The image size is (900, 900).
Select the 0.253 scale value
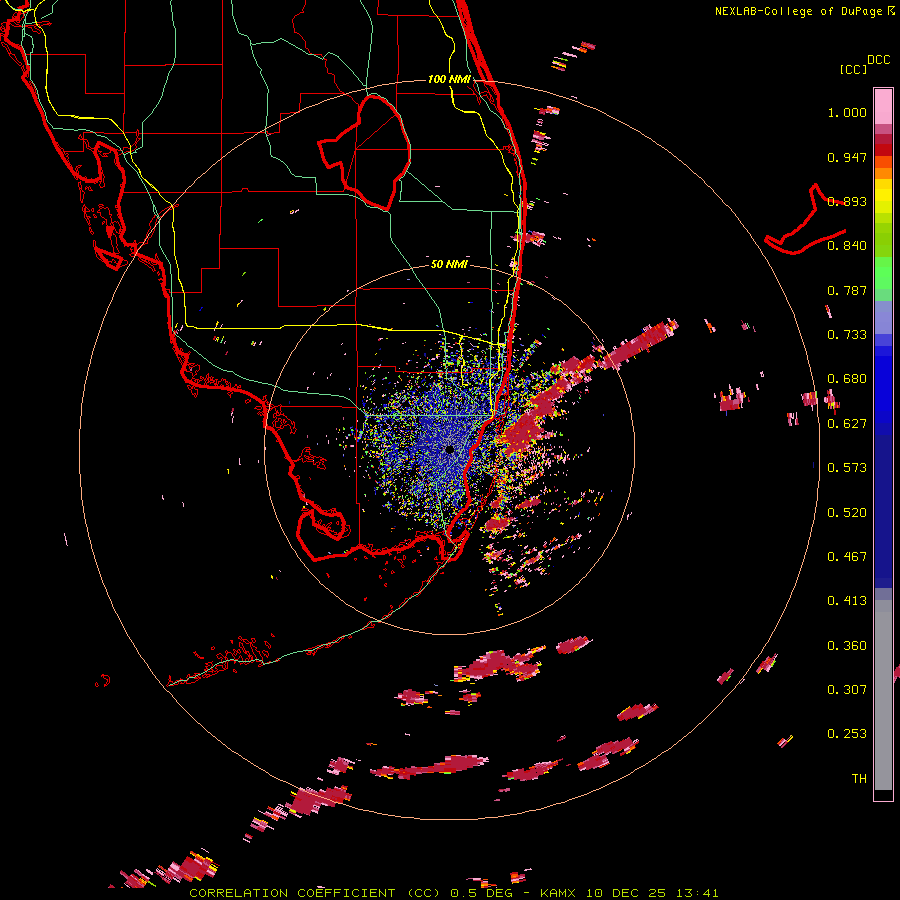tap(847, 734)
